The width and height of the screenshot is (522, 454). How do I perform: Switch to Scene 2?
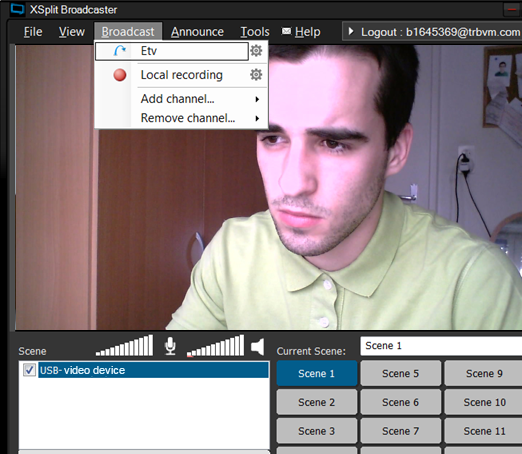click(x=317, y=402)
